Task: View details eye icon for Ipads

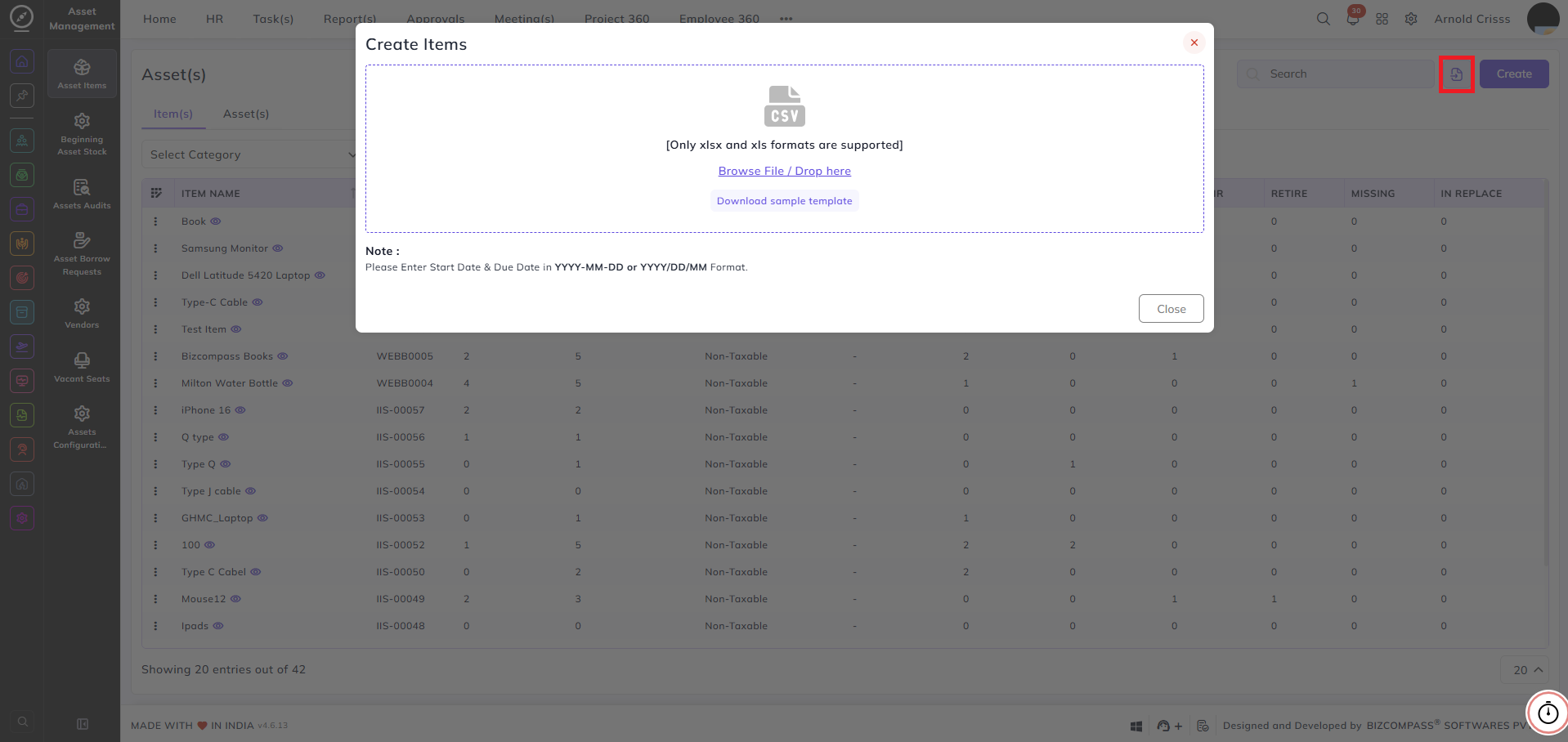Action: pyautogui.click(x=218, y=626)
